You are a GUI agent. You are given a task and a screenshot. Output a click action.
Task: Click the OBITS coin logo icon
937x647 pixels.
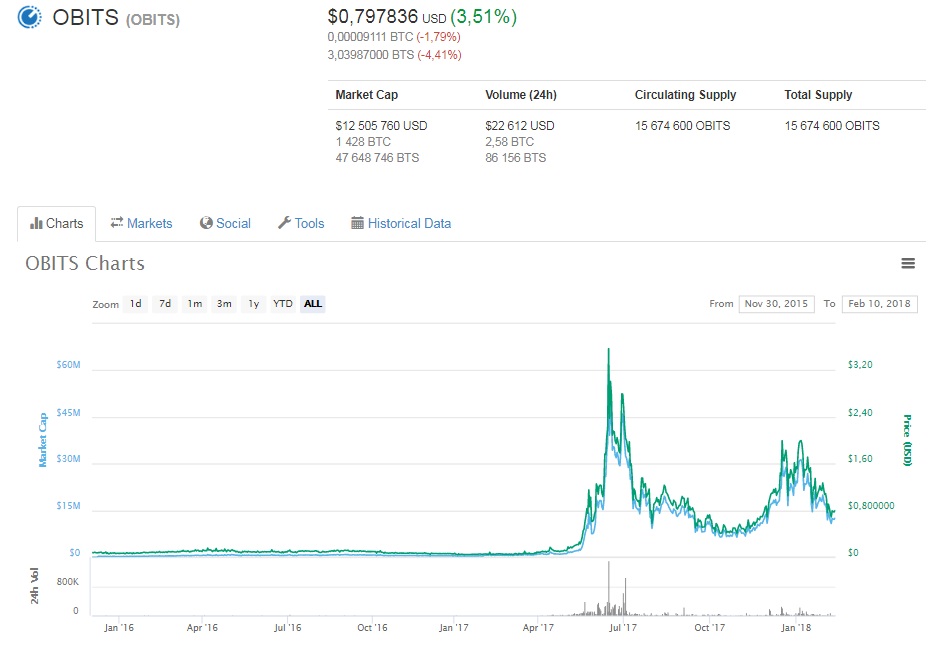click(29, 17)
